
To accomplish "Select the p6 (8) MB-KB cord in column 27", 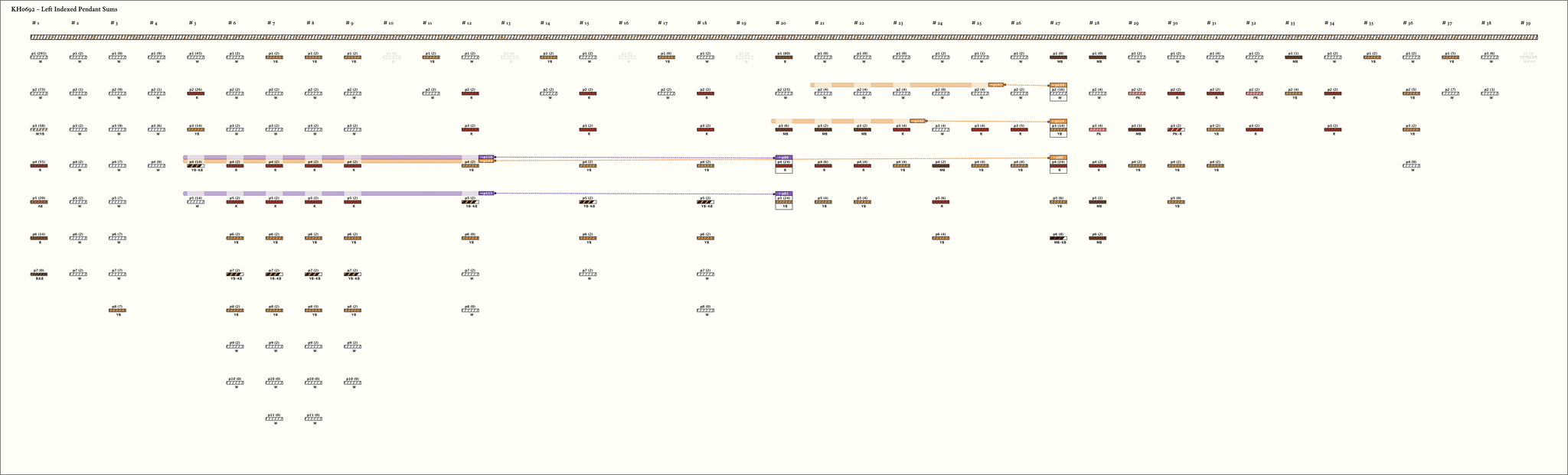I will click(1058, 238).
